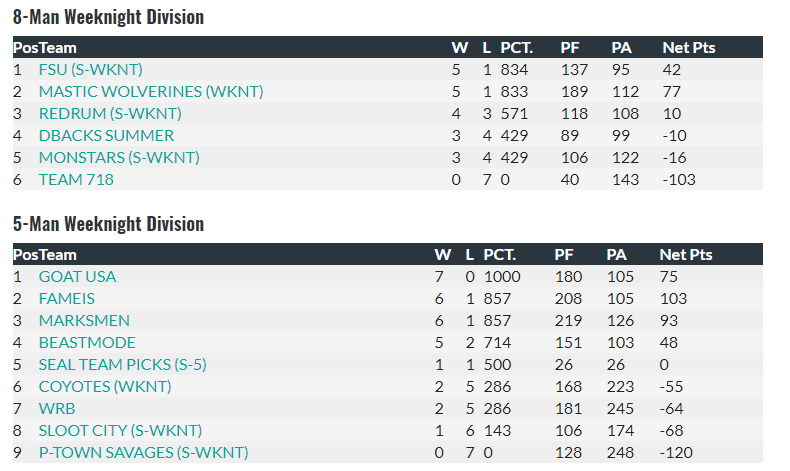Click the 8-Man Weeknight Division heading
The height and width of the screenshot is (471, 790).
coord(108,17)
